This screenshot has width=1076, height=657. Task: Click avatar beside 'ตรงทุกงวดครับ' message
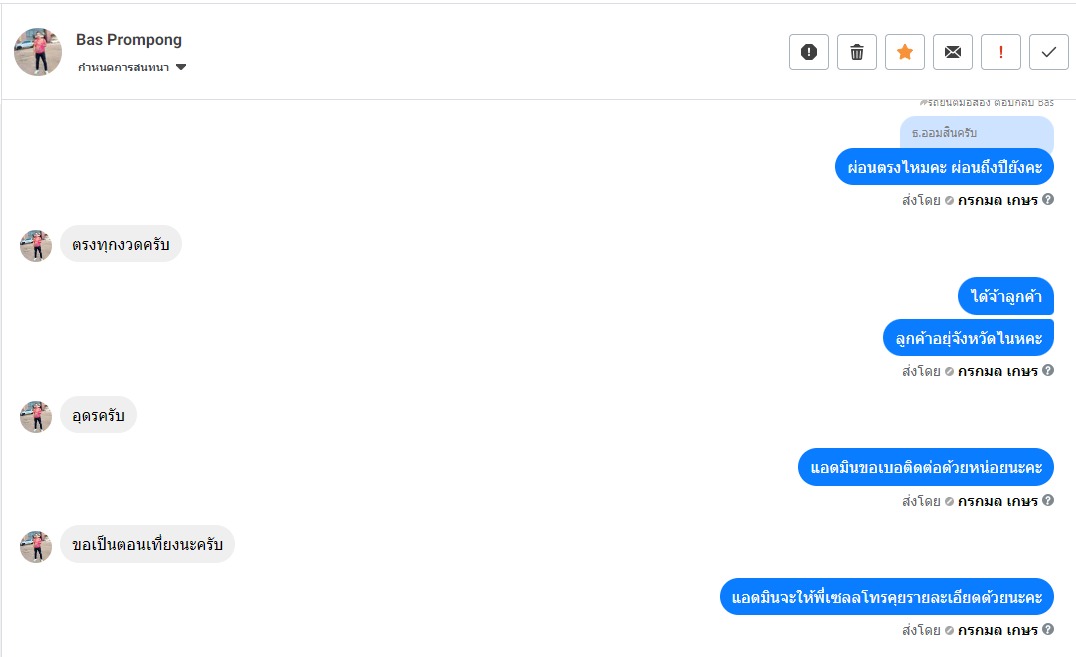[36, 245]
